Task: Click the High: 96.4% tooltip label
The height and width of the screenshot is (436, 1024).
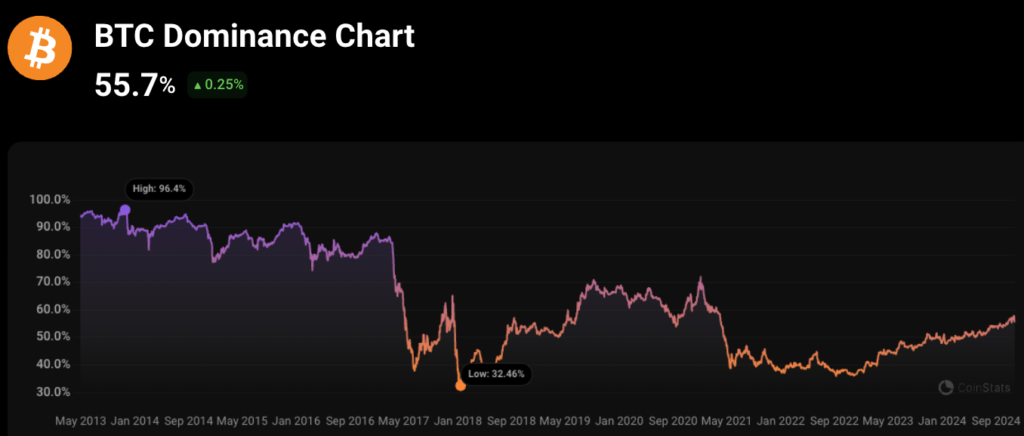Action: (x=160, y=189)
